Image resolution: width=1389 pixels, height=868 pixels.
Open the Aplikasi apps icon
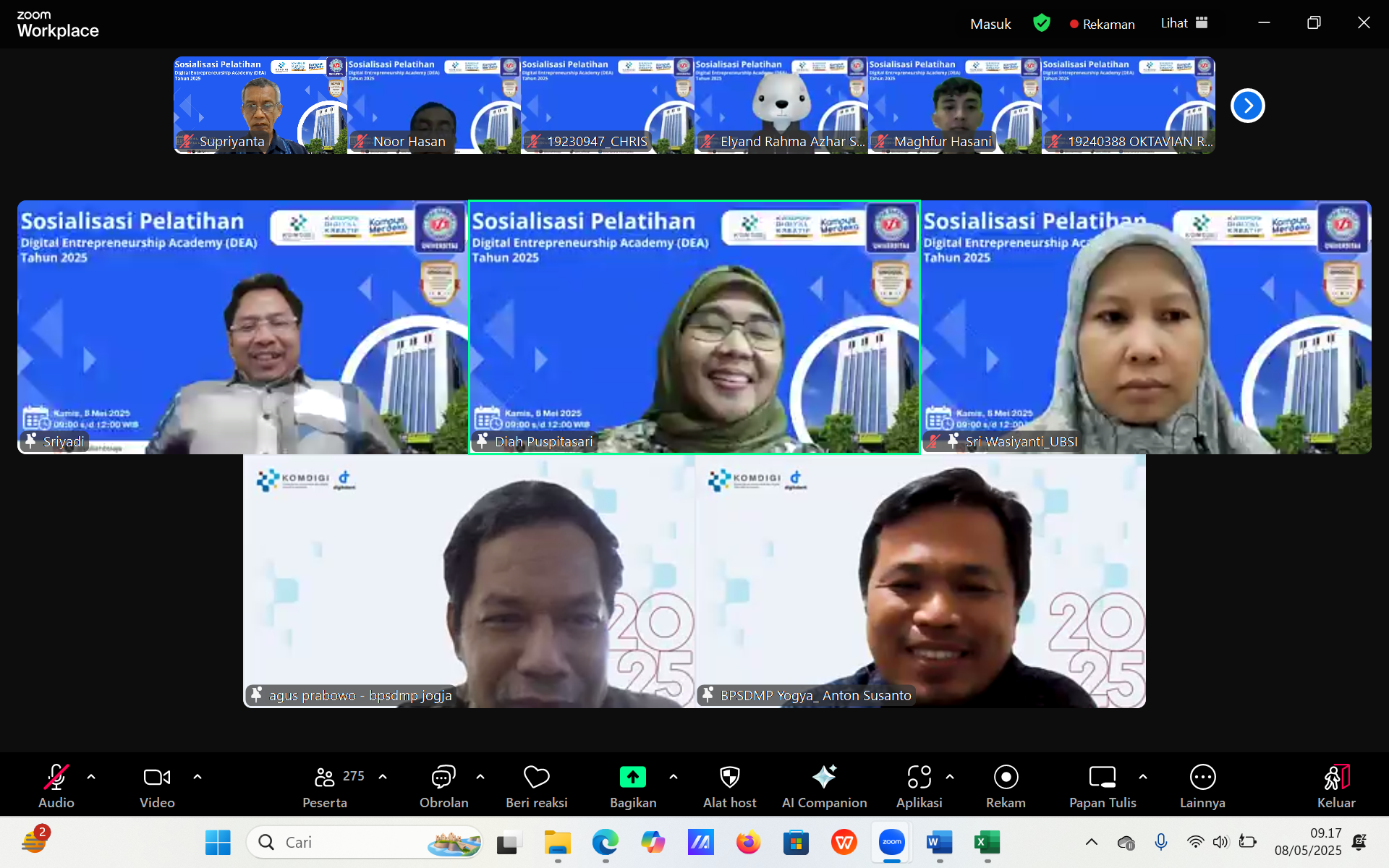(919, 778)
